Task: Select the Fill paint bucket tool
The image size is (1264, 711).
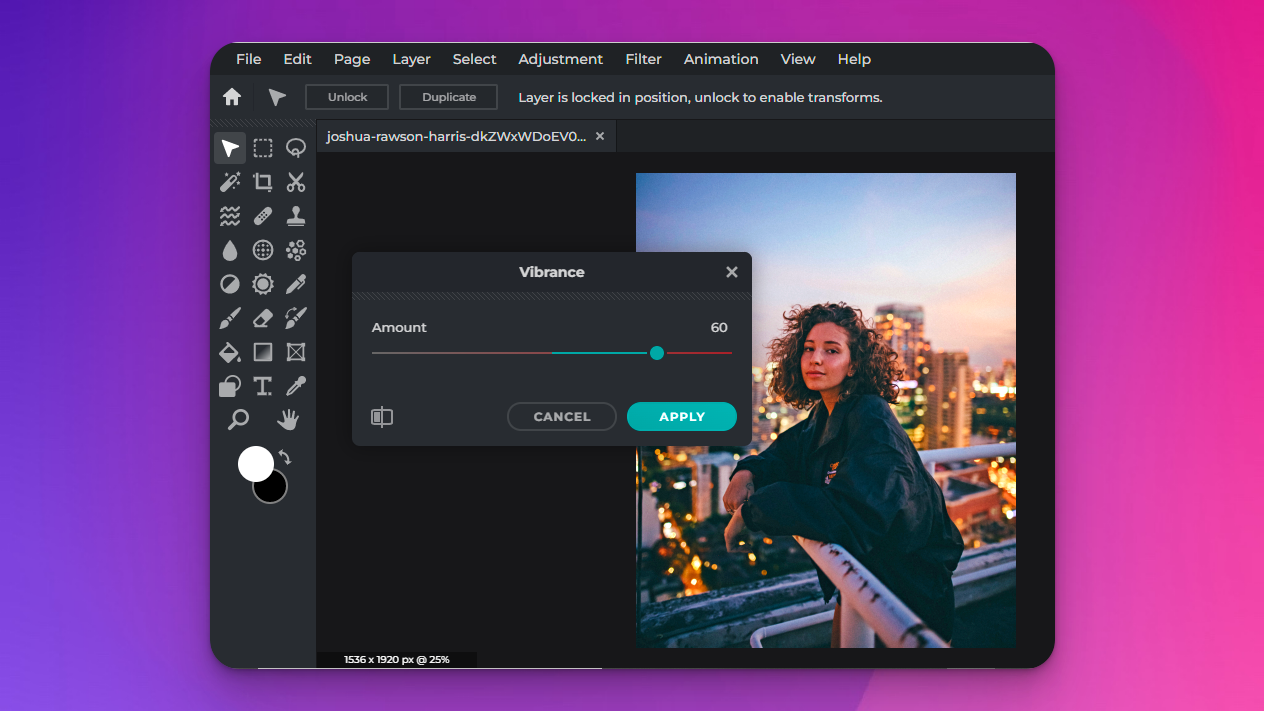Action: click(x=230, y=352)
